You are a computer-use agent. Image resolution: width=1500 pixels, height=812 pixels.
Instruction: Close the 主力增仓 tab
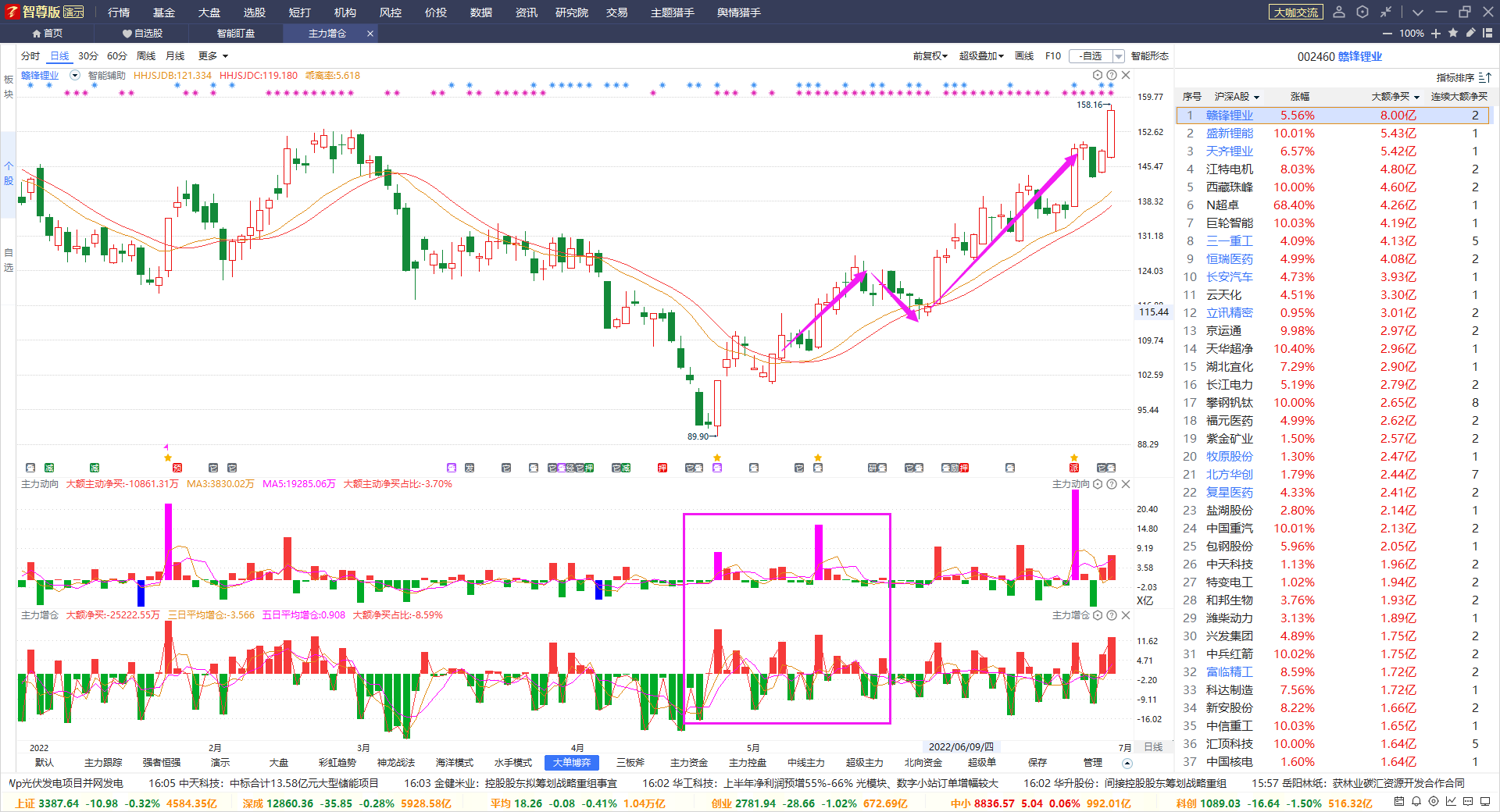tap(370, 34)
